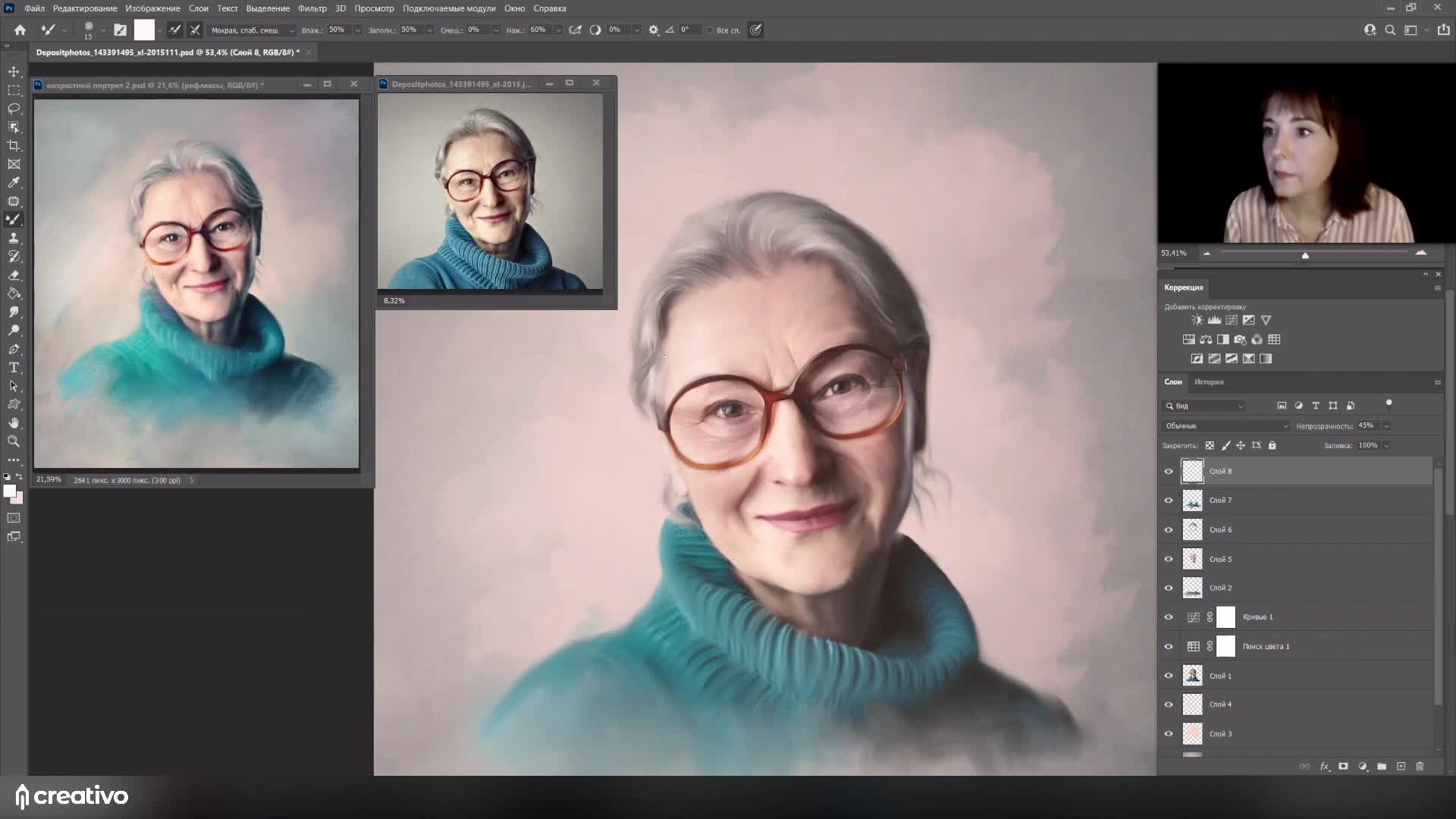Pick the Eyedropper tool
The width and height of the screenshot is (1456, 819).
coord(14,183)
